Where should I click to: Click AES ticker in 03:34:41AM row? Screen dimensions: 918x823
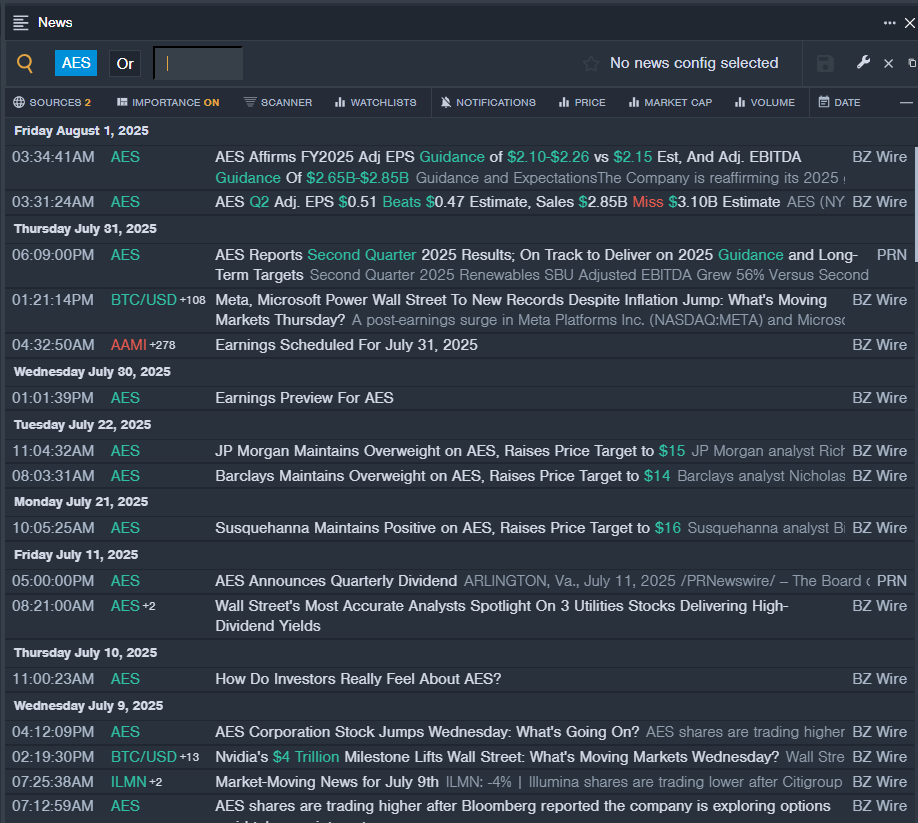coord(125,157)
